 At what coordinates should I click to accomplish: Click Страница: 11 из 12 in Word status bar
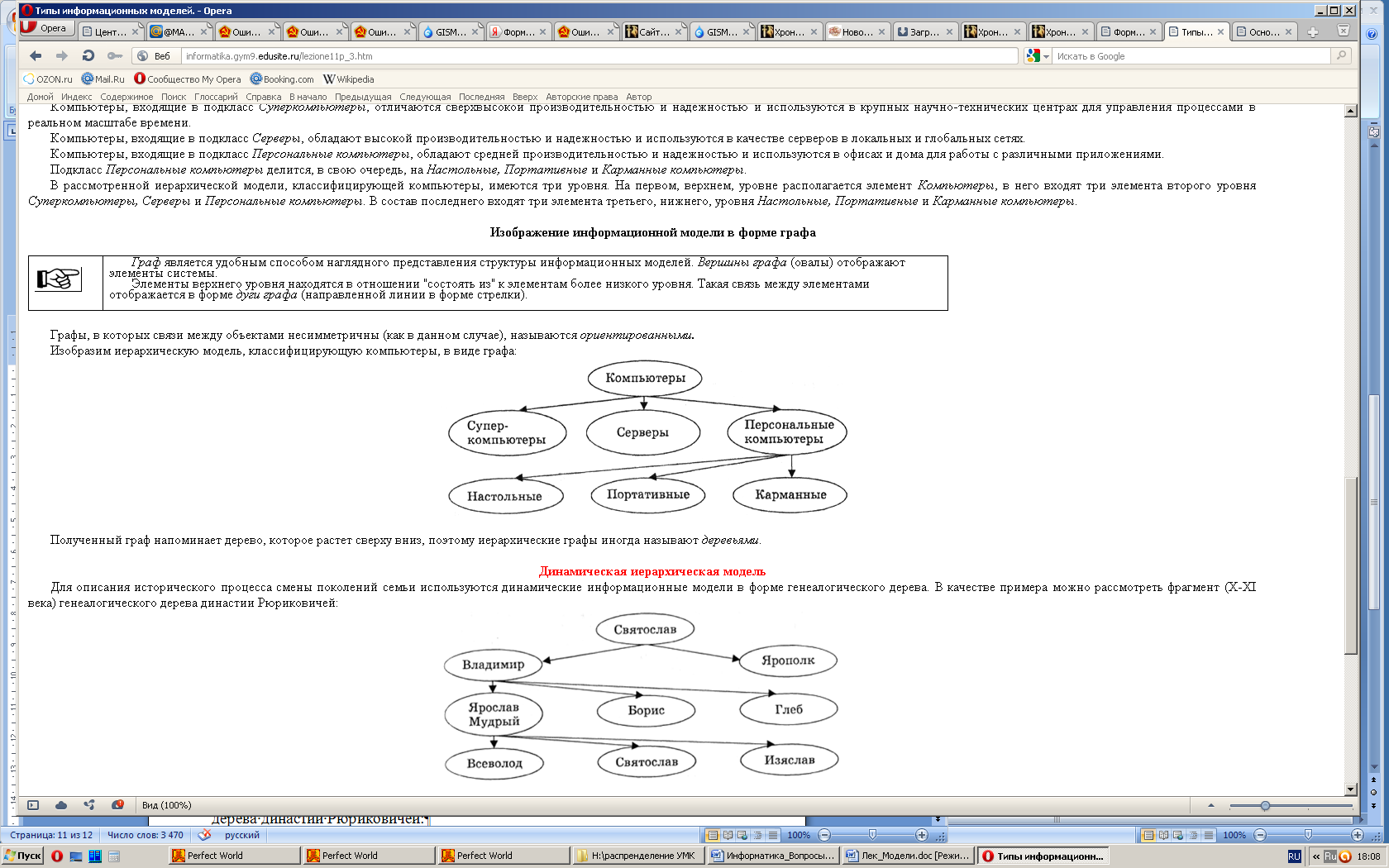[x=51, y=835]
